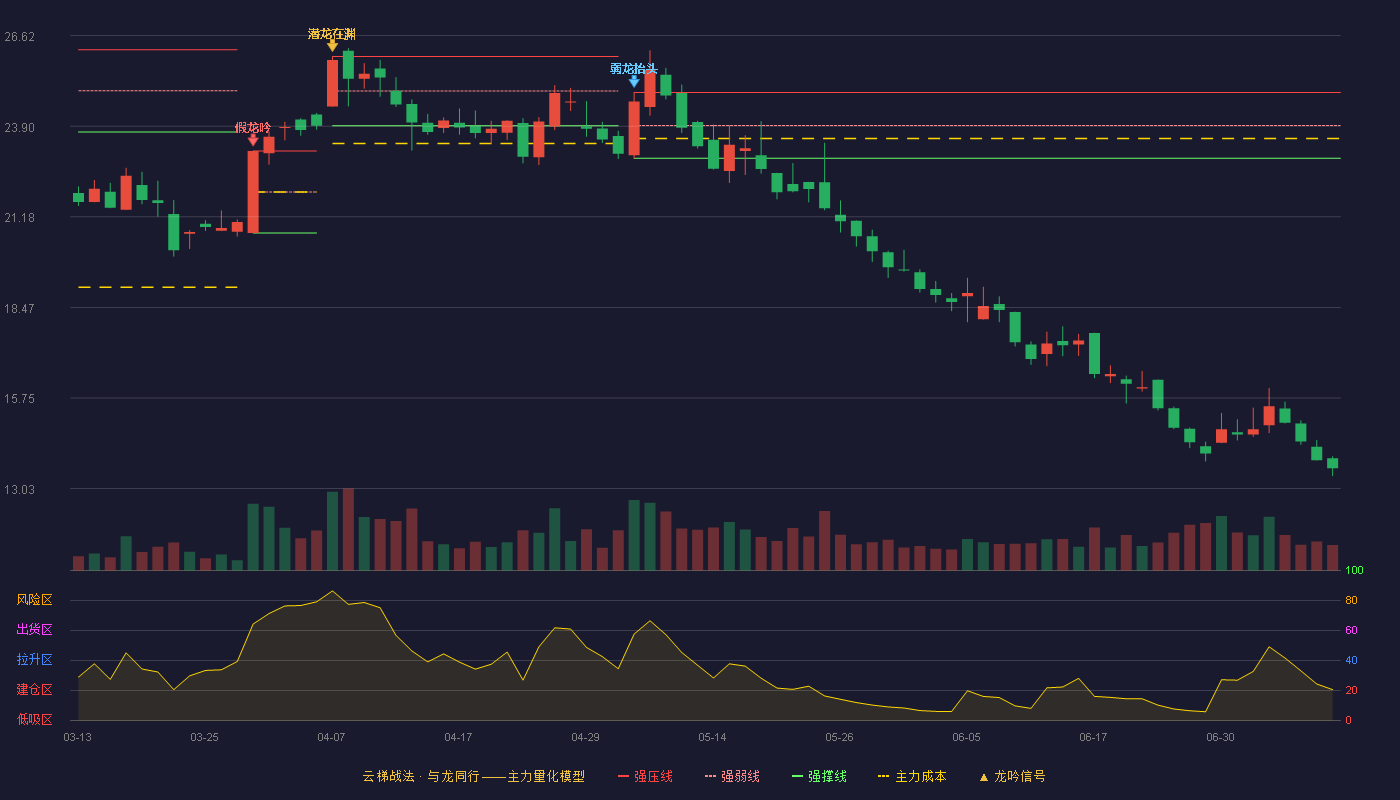The height and width of the screenshot is (800, 1400).
Task: Click the 03-13 date axis label
Action: [77, 737]
